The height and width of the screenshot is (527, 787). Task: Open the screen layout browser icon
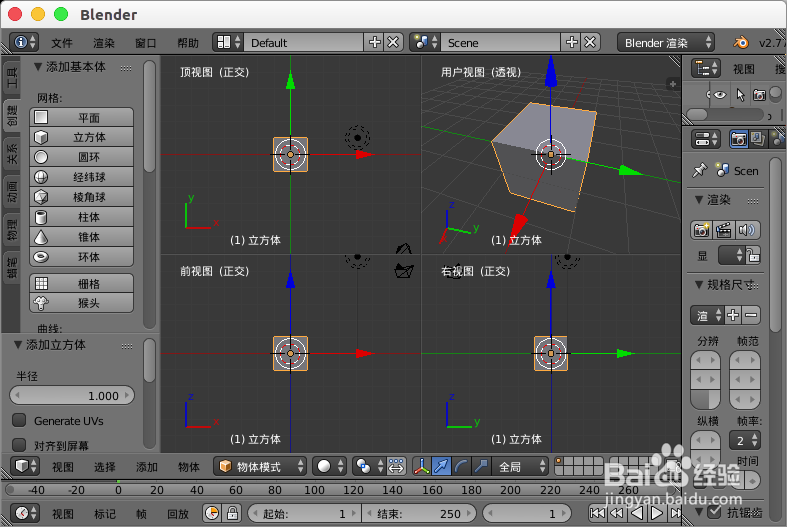point(228,42)
